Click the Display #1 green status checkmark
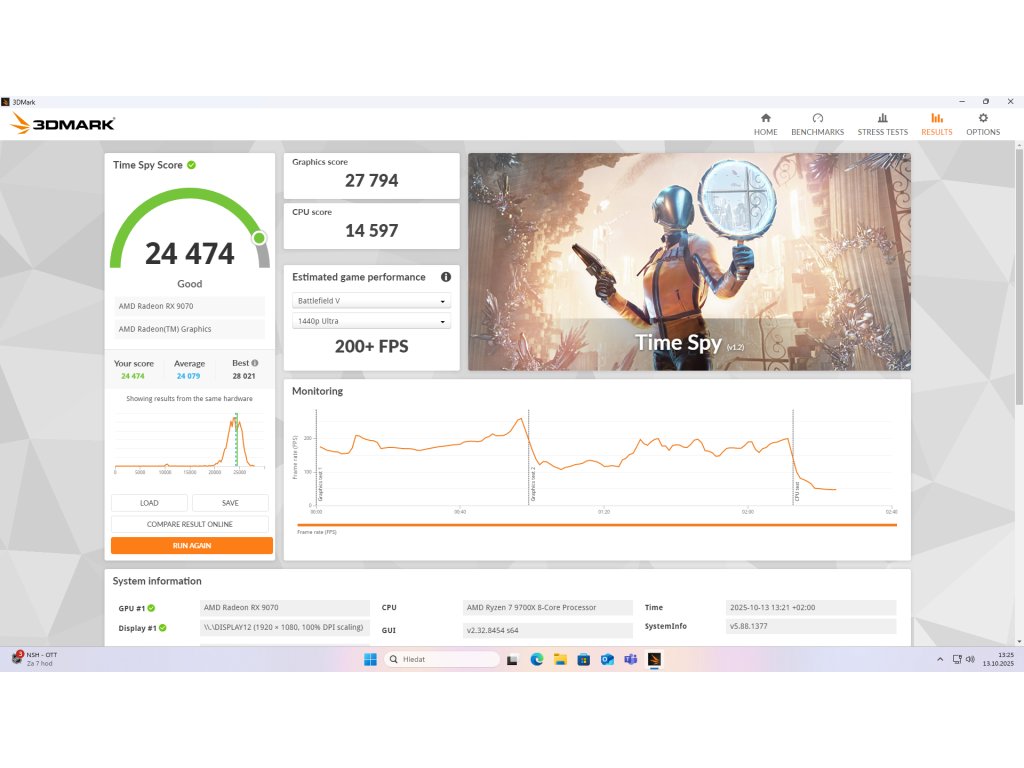This screenshot has width=1024, height=768. (163, 628)
